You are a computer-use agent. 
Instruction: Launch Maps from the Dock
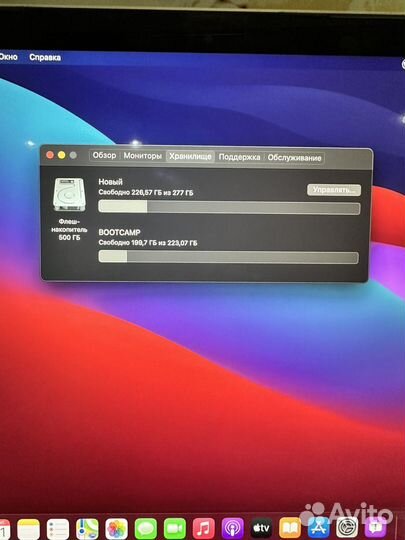pos(87,529)
